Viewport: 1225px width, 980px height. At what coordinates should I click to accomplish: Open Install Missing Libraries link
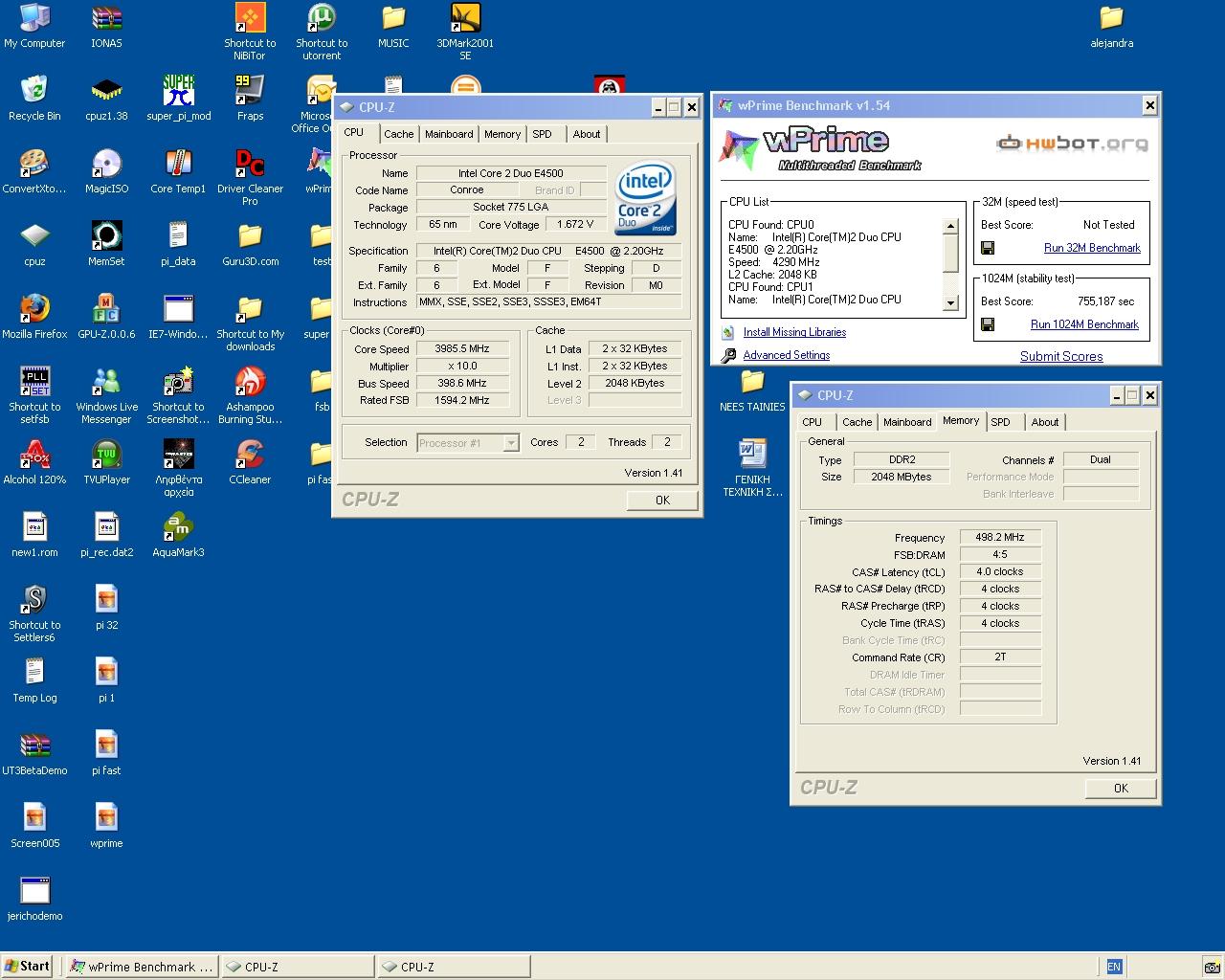tap(794, 332)
